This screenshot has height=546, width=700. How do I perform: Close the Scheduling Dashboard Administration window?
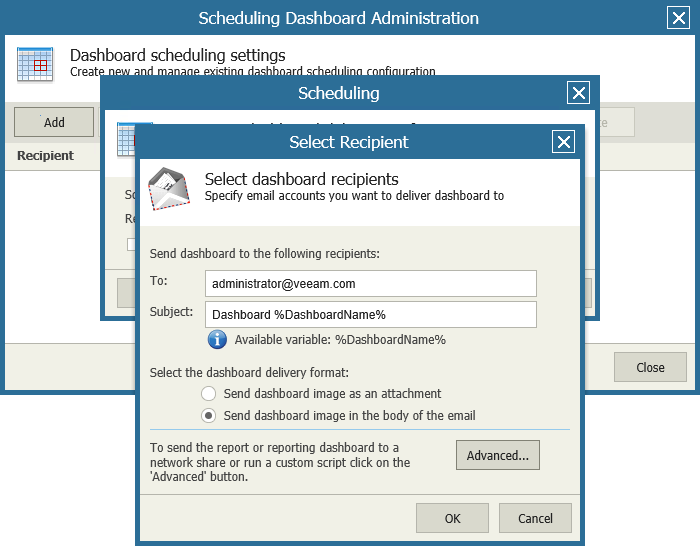(x=677, y=18)
